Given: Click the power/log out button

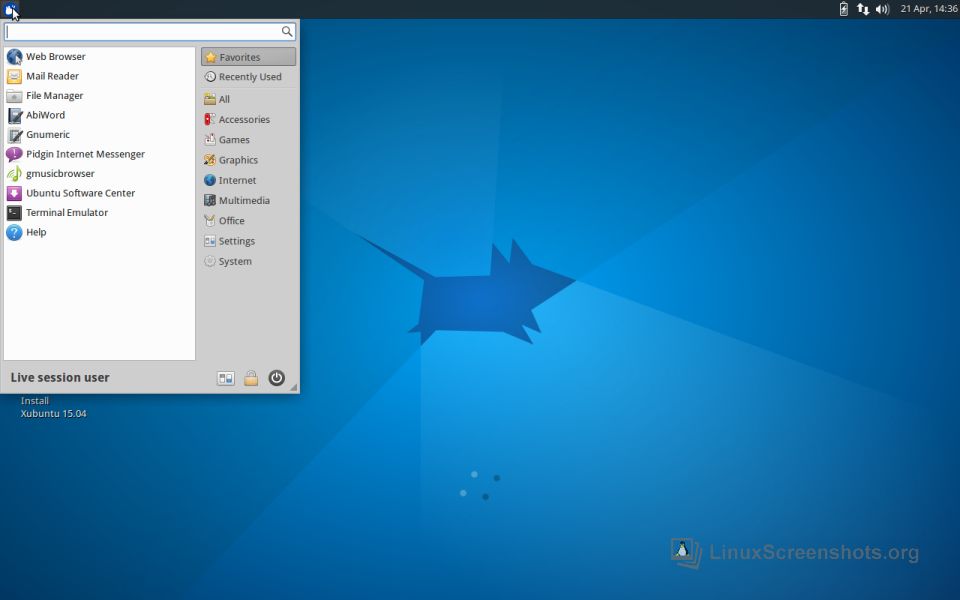Looking at the screenshot, I should tap(277, 378).
